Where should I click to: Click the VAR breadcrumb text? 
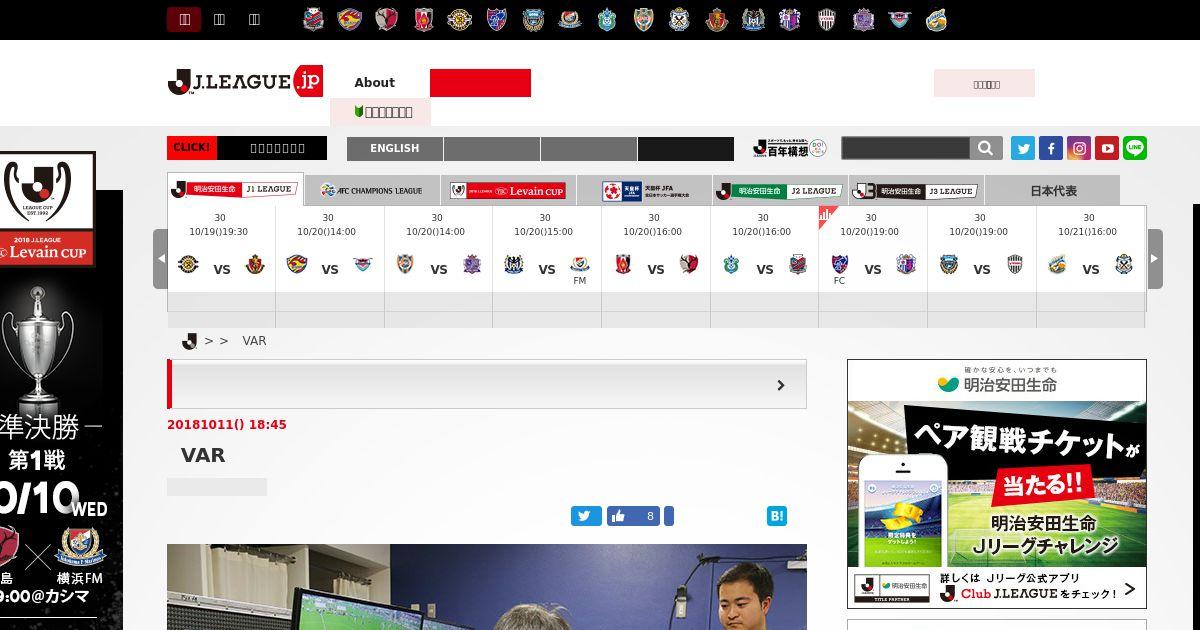pos(254,341)
